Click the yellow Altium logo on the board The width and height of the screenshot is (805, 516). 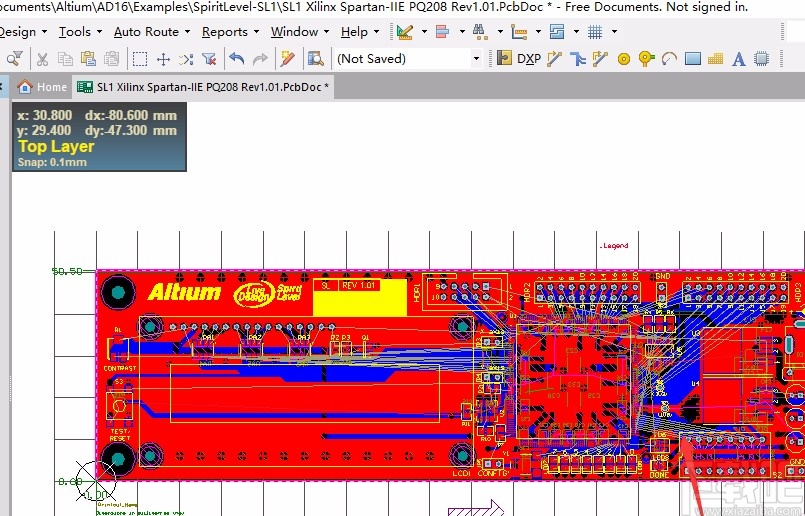184,293
